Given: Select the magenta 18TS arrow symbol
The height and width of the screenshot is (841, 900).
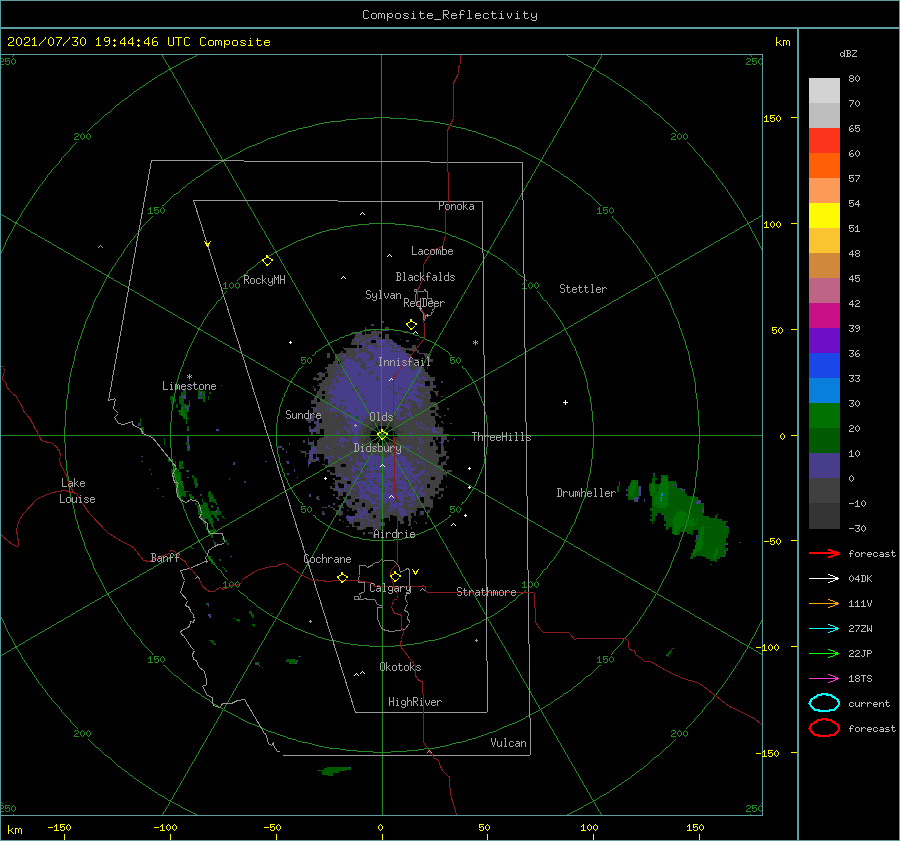Looking at the screenshot, I should pos(824,679).
